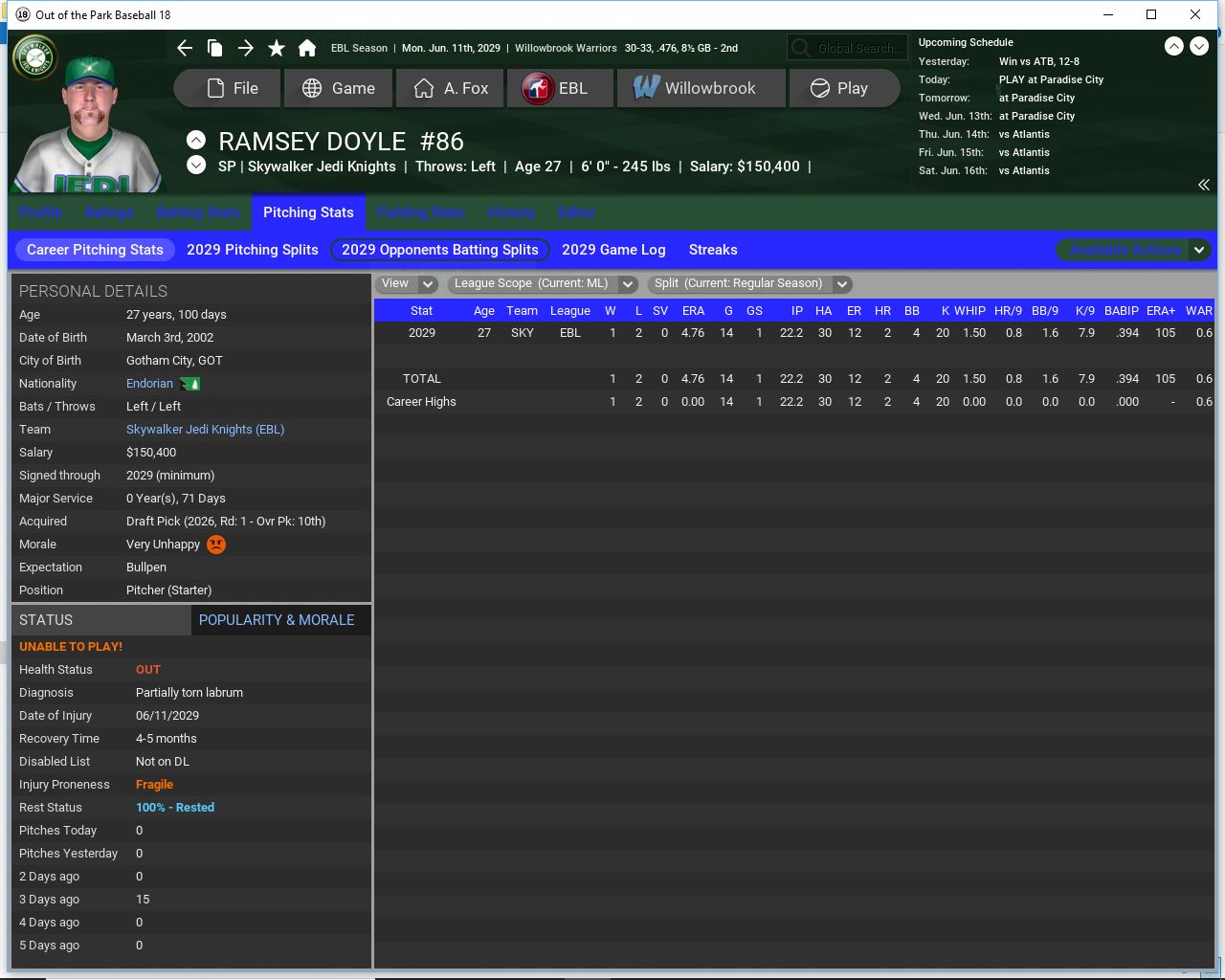Go to previous player with up arrow
The height and width of the screenshot is (980, 1225).
196,140
